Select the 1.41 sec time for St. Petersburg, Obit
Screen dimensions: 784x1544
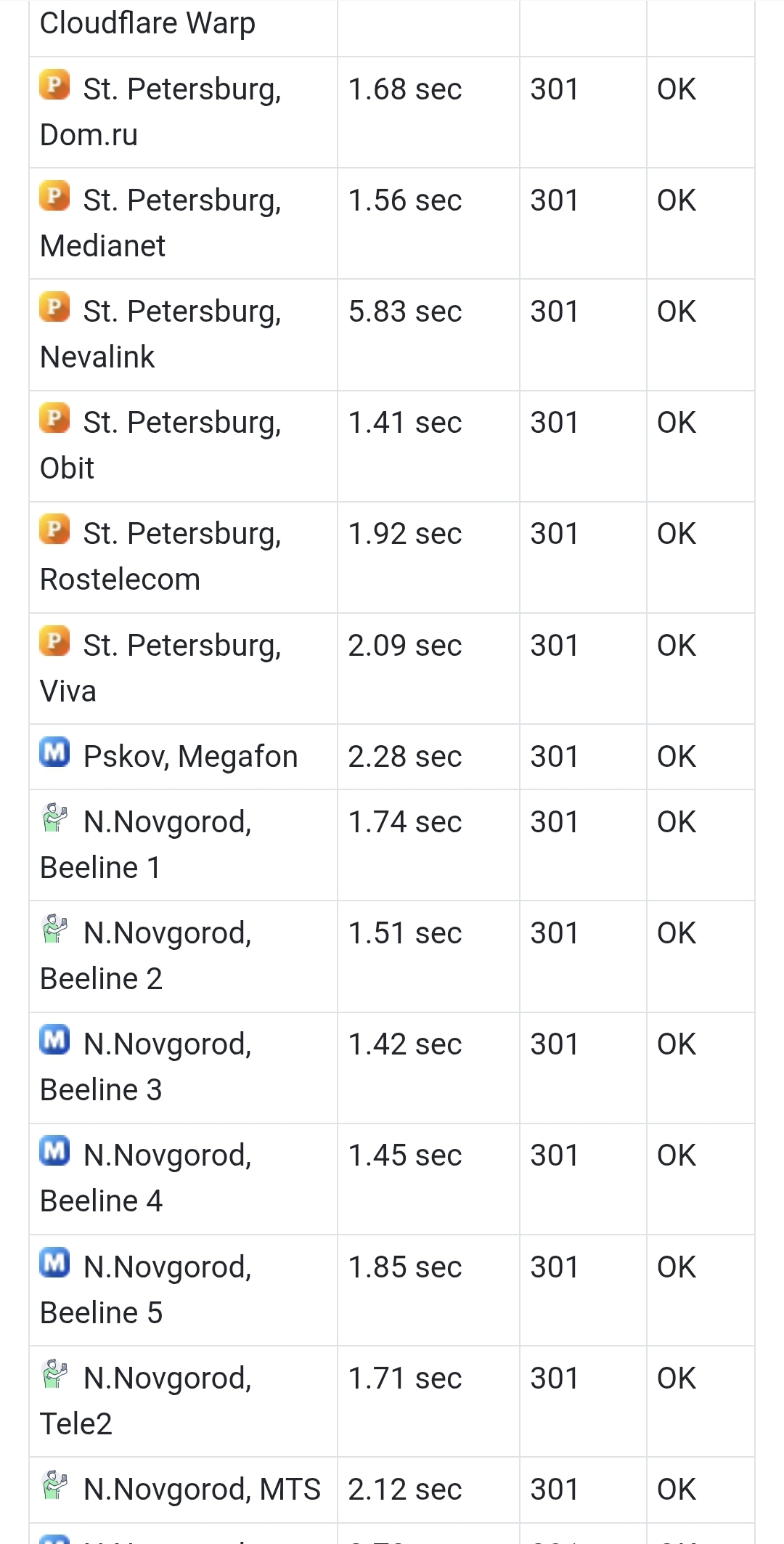(404, 423)
